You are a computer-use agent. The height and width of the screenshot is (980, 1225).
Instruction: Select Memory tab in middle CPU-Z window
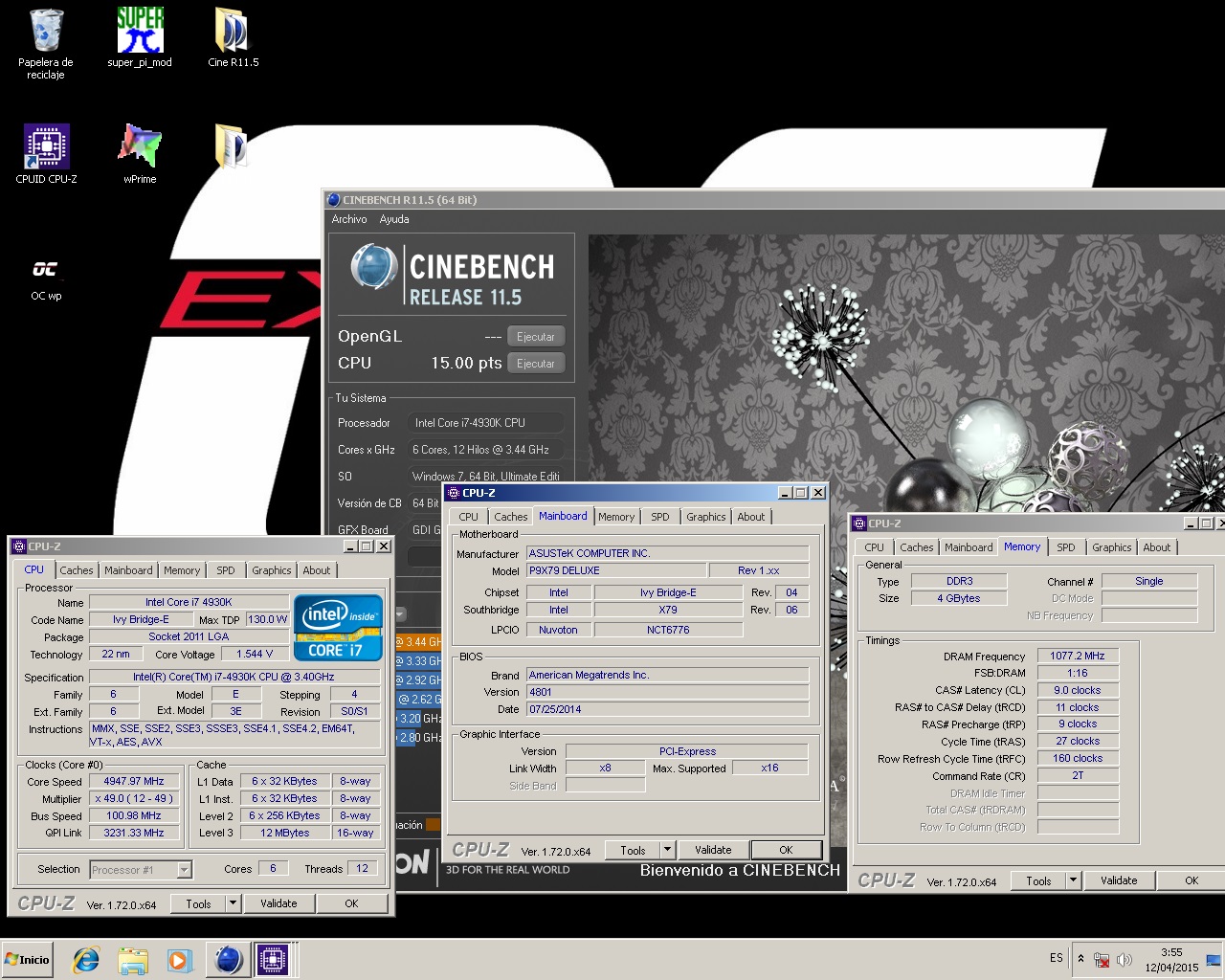point(616,517)
